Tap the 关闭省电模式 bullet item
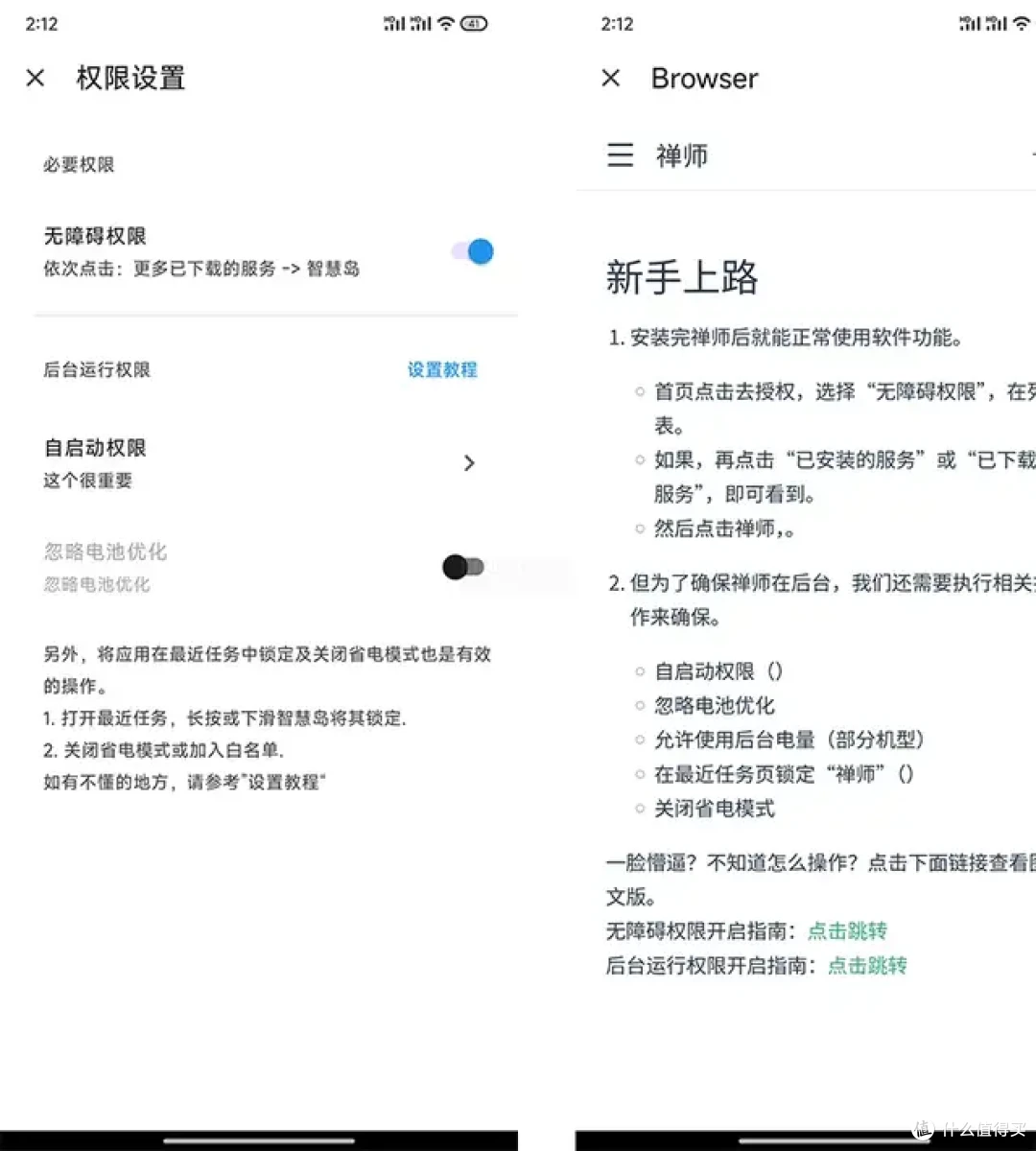1036x1151 pixels. click(714, 809)
